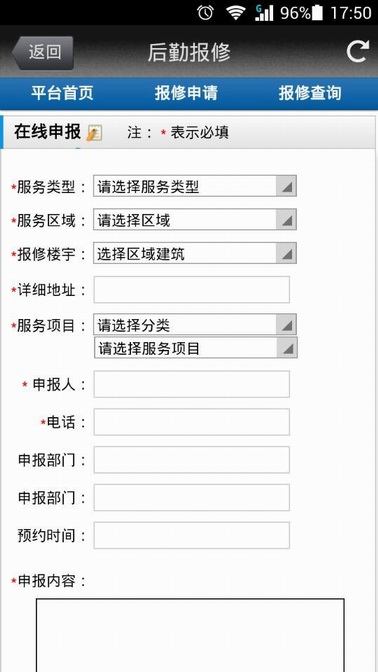Expand the 请选择服务类型 dropdown
This screenshot has height=672, width=378.
(195, 186)
